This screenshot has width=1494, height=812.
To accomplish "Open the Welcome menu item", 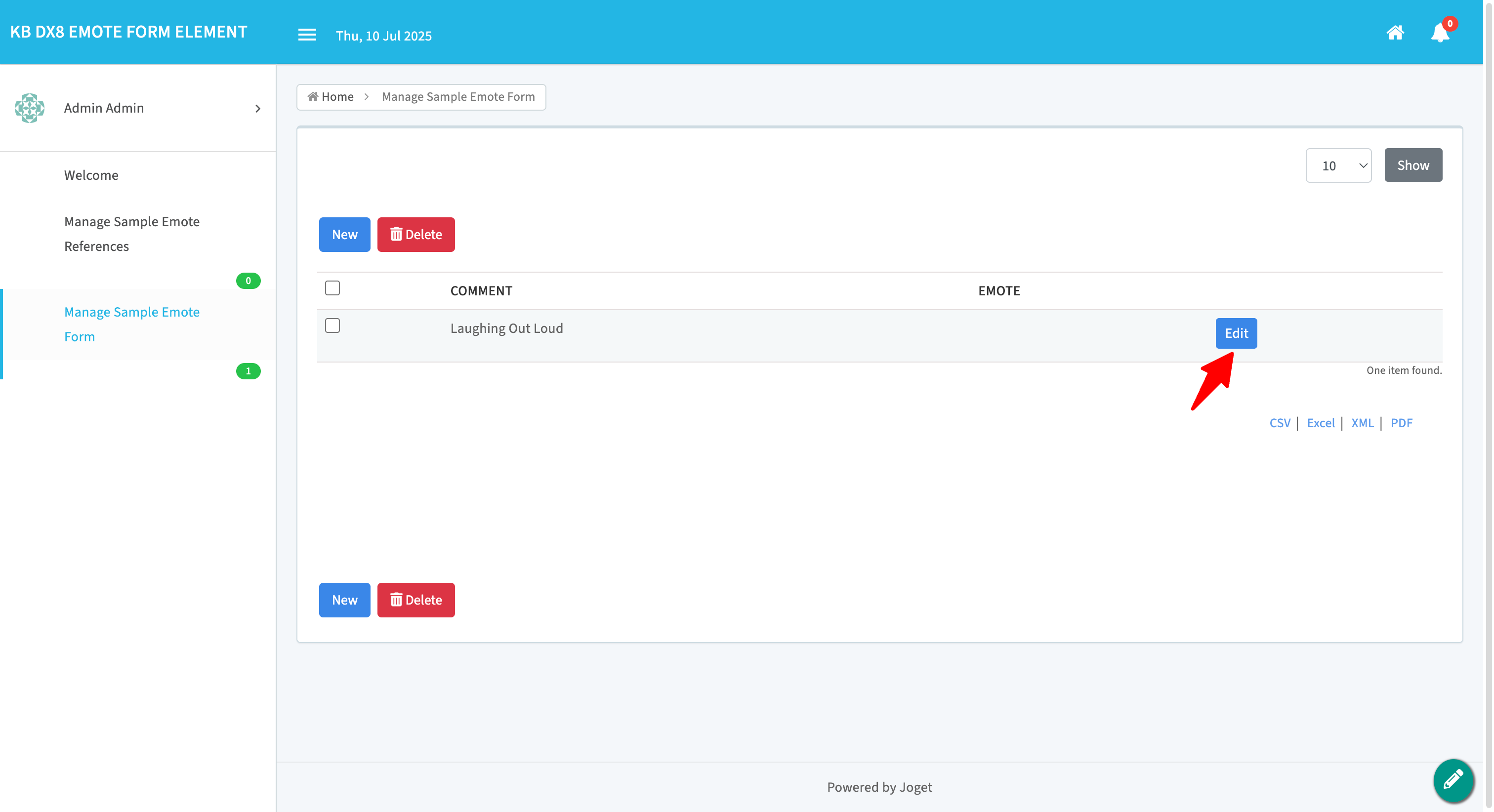I will (x=91, y=175).
